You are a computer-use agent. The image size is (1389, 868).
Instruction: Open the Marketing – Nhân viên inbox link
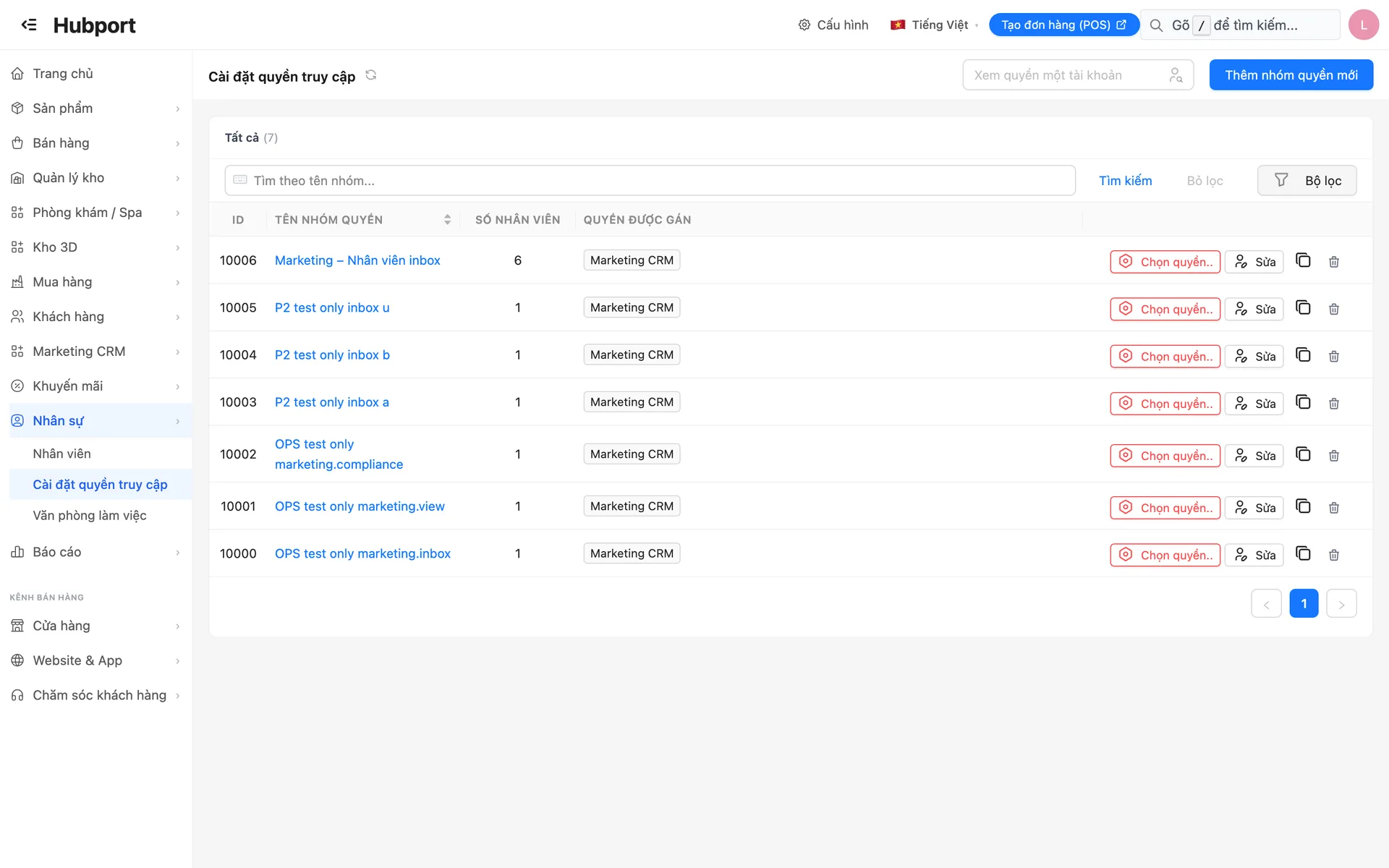(x=357, y=260)
